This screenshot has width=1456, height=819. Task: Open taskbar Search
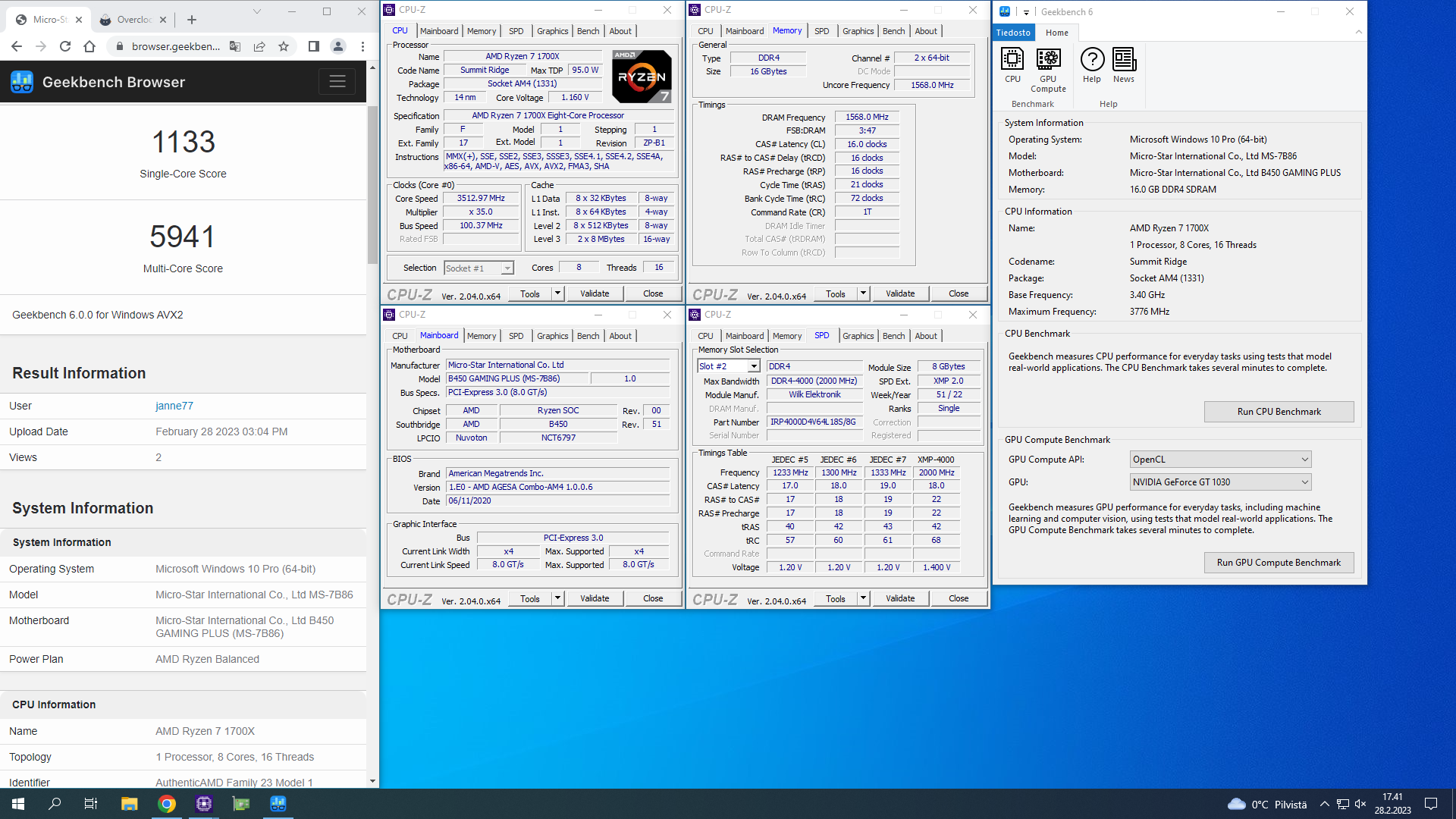55,804
